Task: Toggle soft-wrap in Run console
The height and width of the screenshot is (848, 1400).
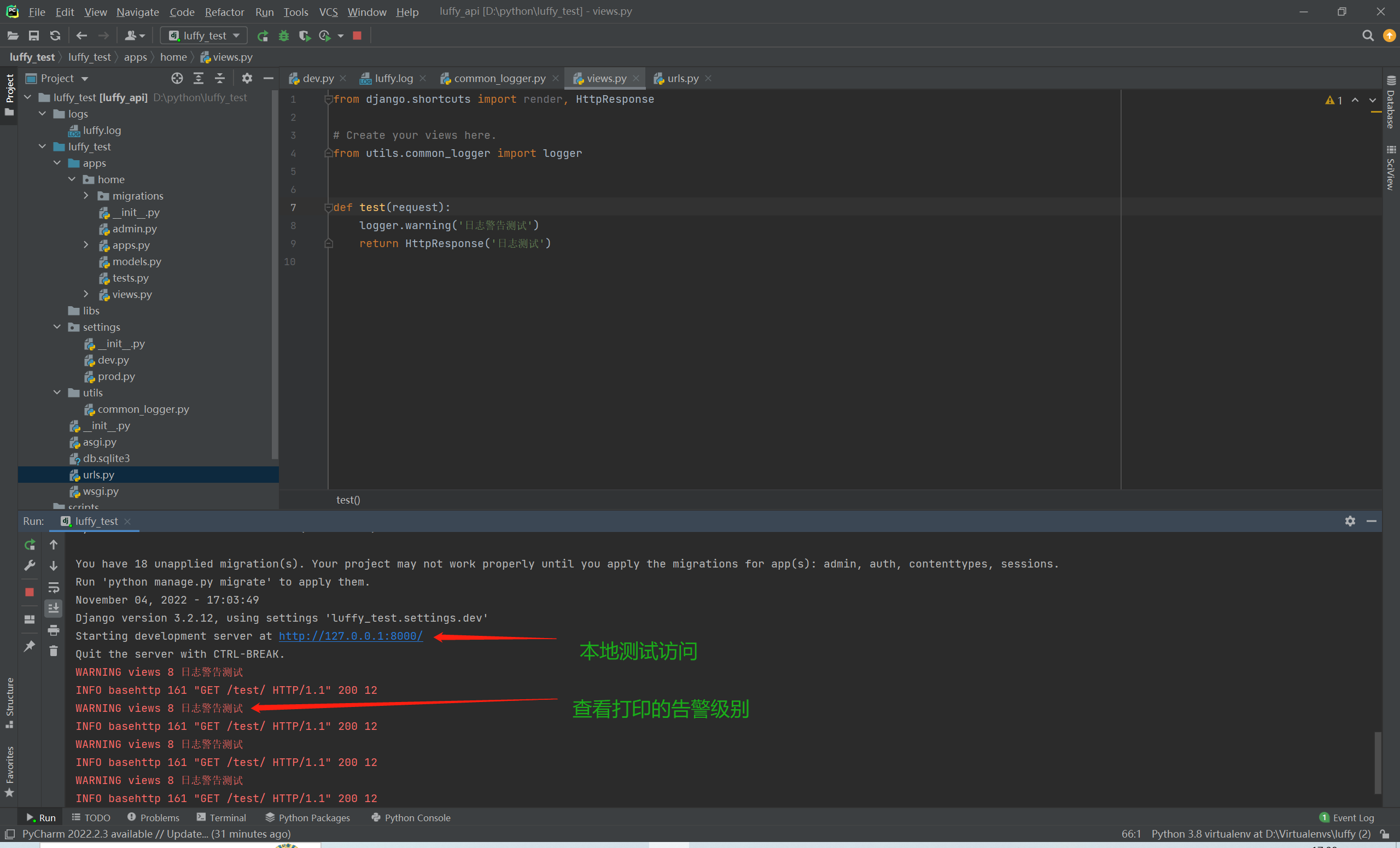Action: pos(54,587)
